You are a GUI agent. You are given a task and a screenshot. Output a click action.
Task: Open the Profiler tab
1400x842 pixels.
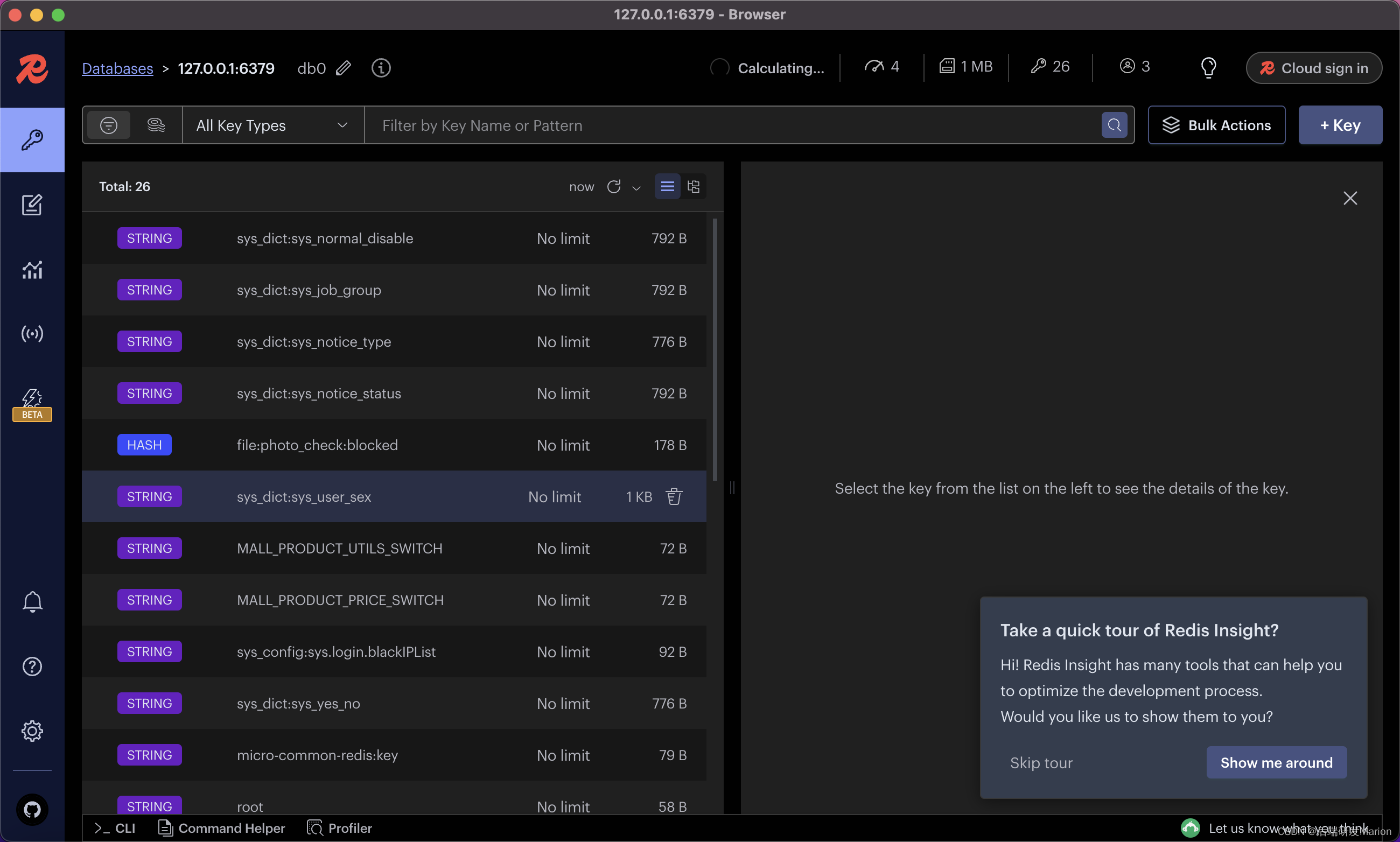pyautogui.click(x=339, y=828)
